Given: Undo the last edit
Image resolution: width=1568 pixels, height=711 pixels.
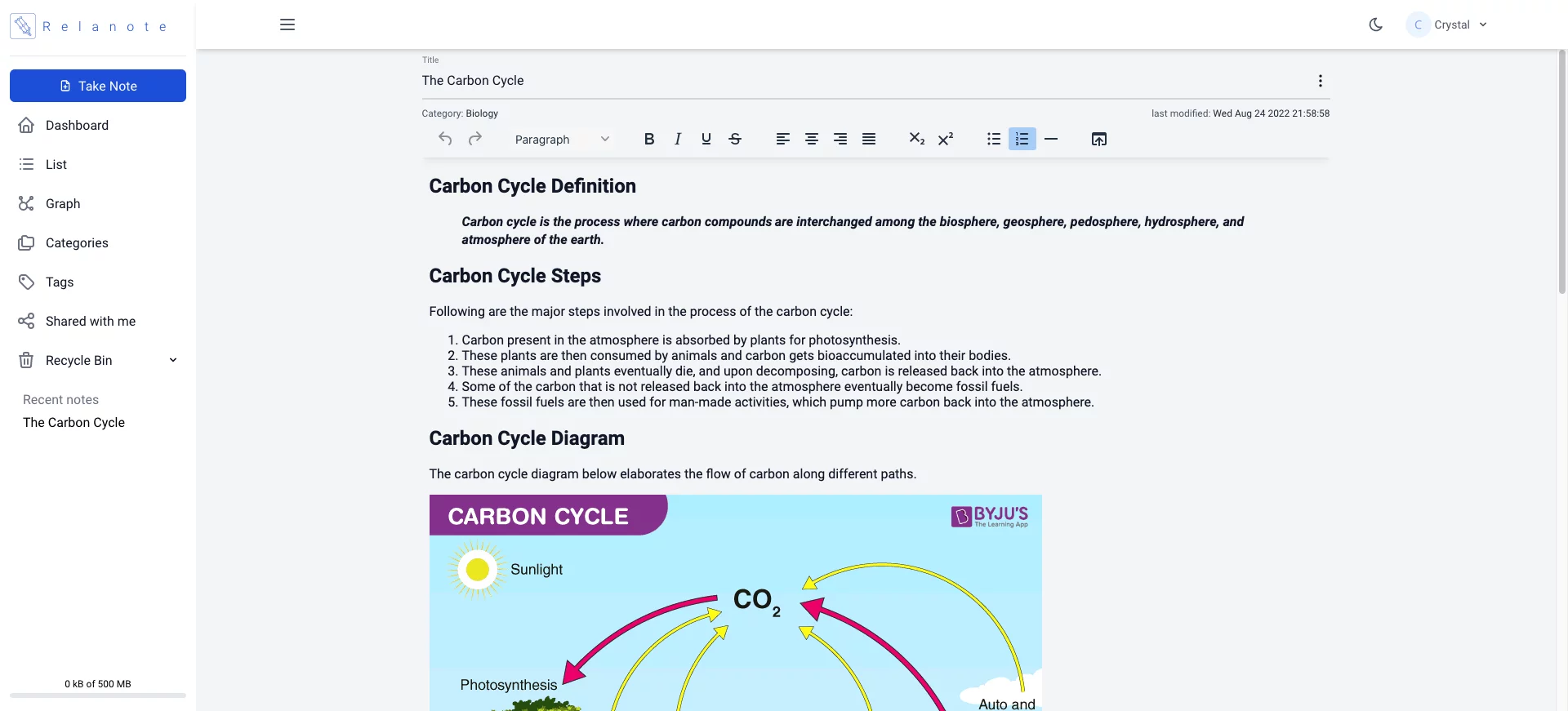Looking at the screenshot, I should coord(445,139).
